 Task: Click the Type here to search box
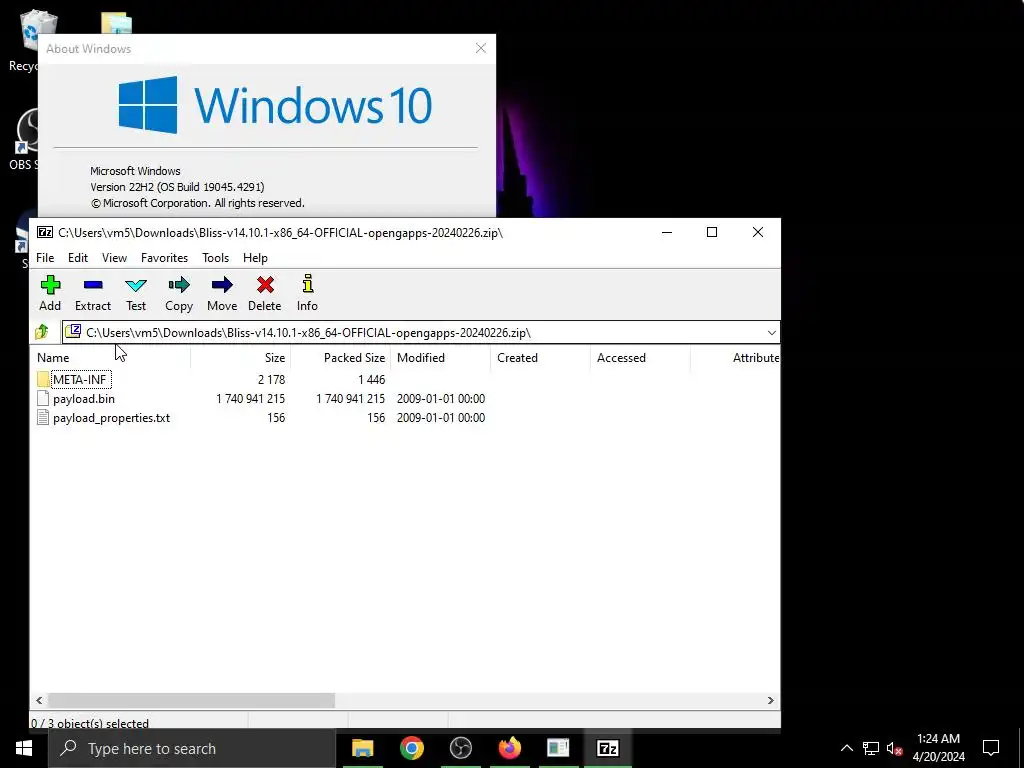pos(192,748)
